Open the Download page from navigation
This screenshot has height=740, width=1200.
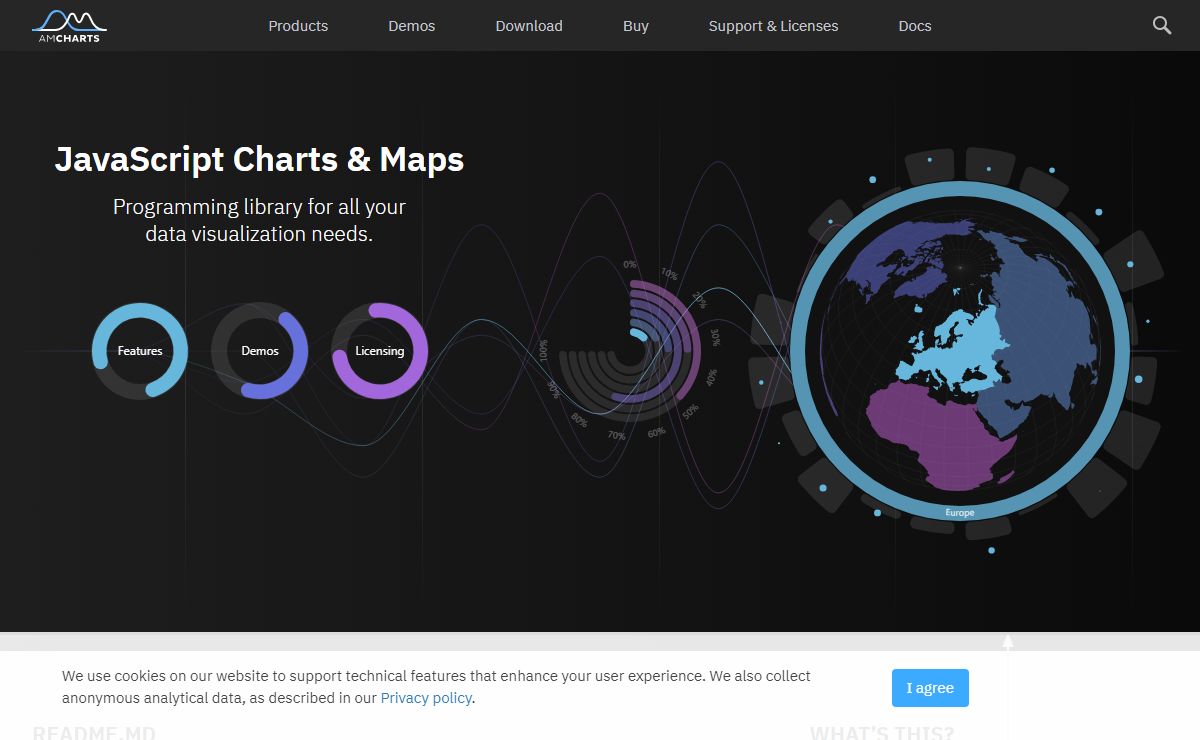click(x=529, y=26)
